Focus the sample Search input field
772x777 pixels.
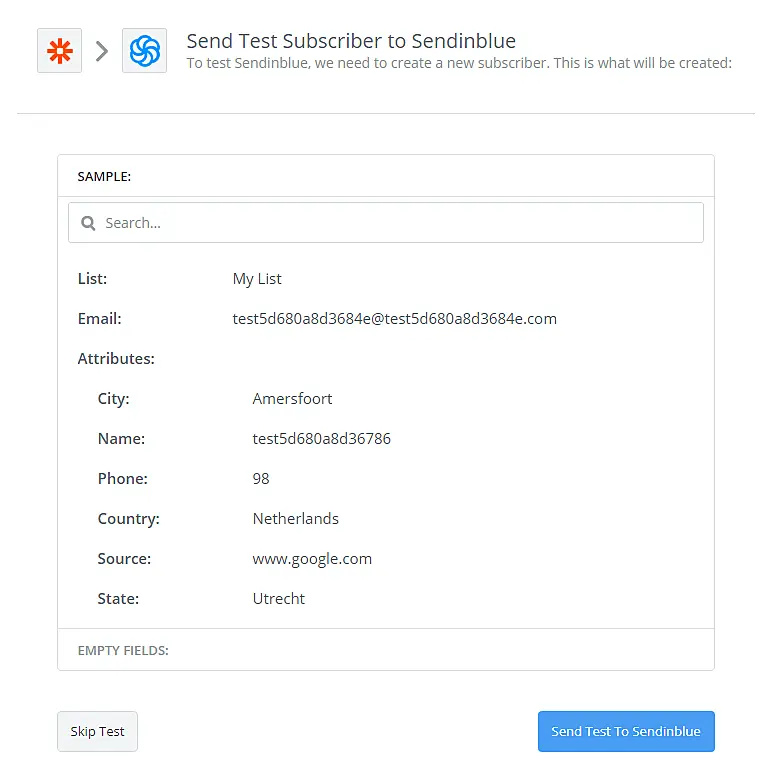(400, 223)
